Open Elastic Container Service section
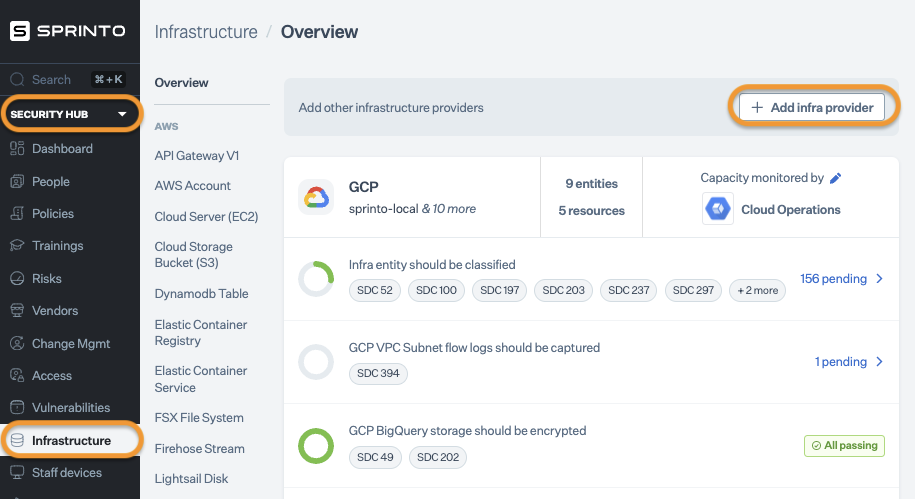This screenshot has height=499, width=915. [201, 379]
